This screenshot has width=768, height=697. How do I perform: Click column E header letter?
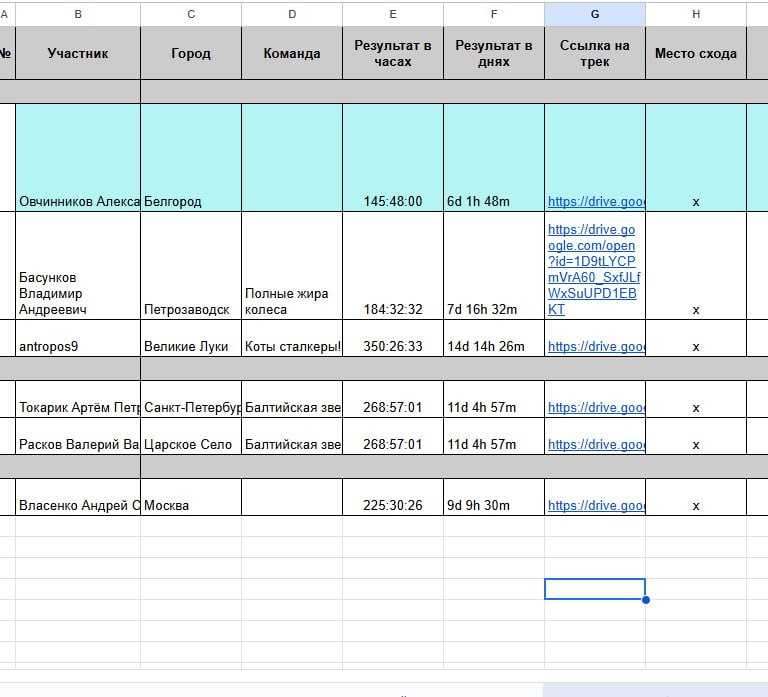coord(393,14)
